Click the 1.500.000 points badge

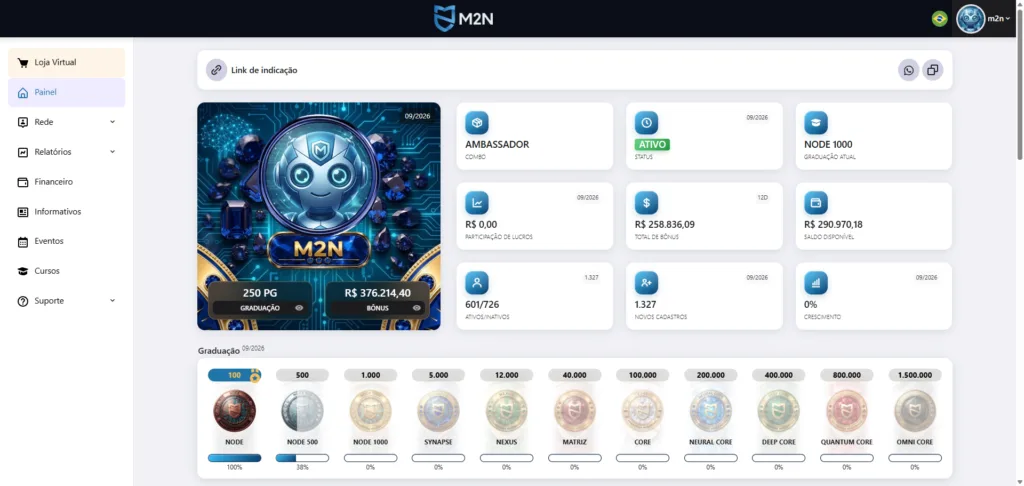point(914,376)
